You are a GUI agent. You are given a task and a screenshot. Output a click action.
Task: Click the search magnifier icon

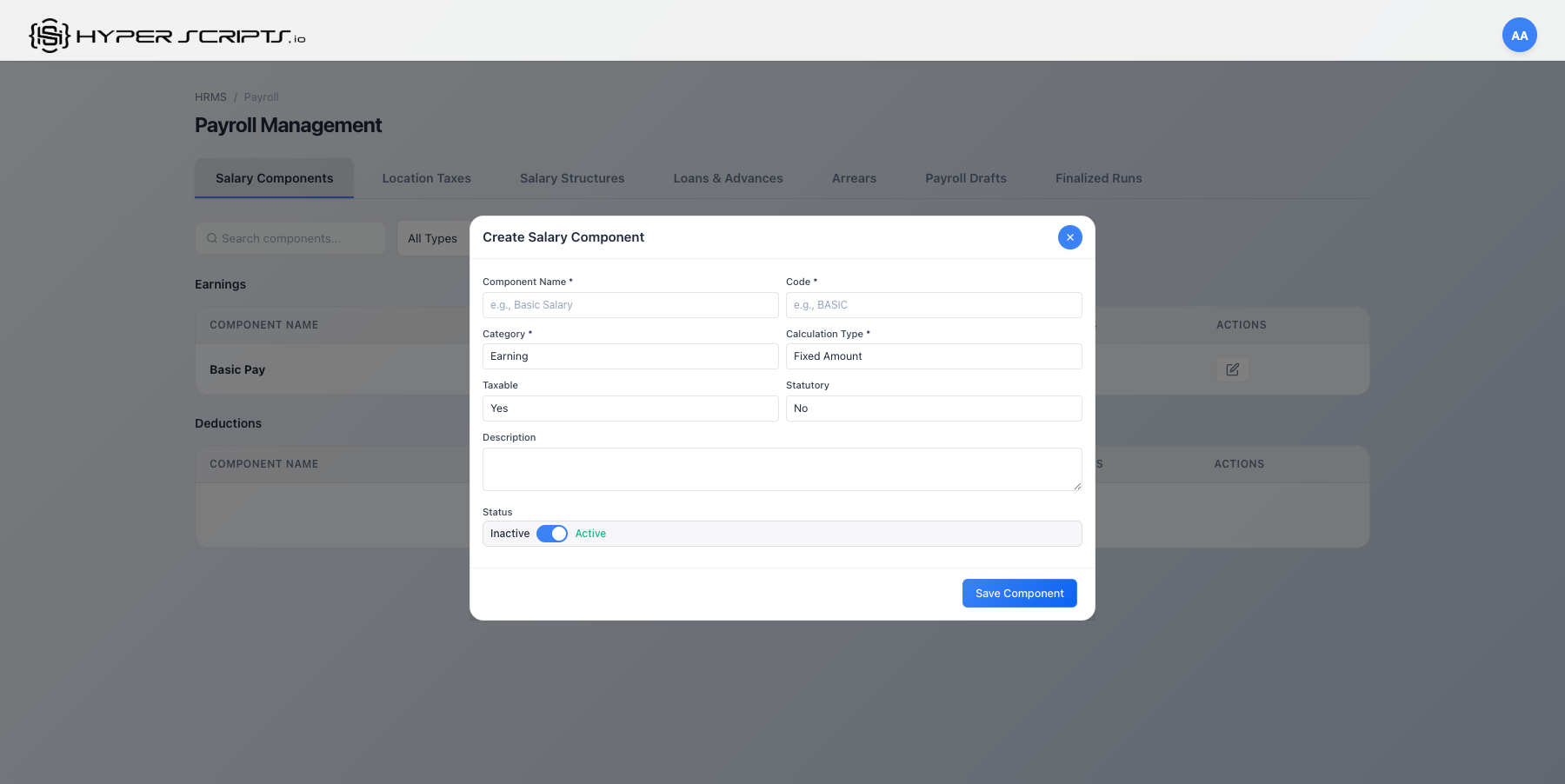tap(212, 237)
